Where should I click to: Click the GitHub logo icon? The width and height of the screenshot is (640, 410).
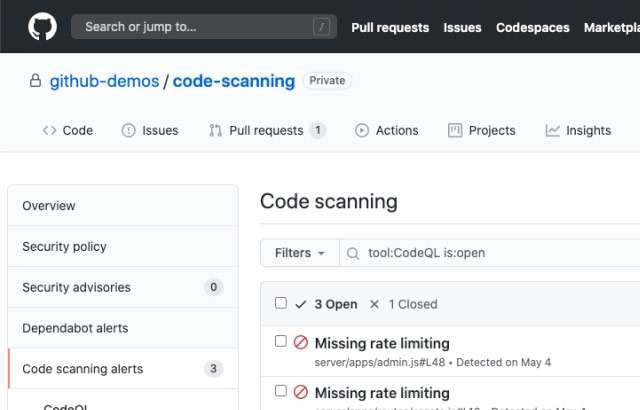(x=42, y=27)
